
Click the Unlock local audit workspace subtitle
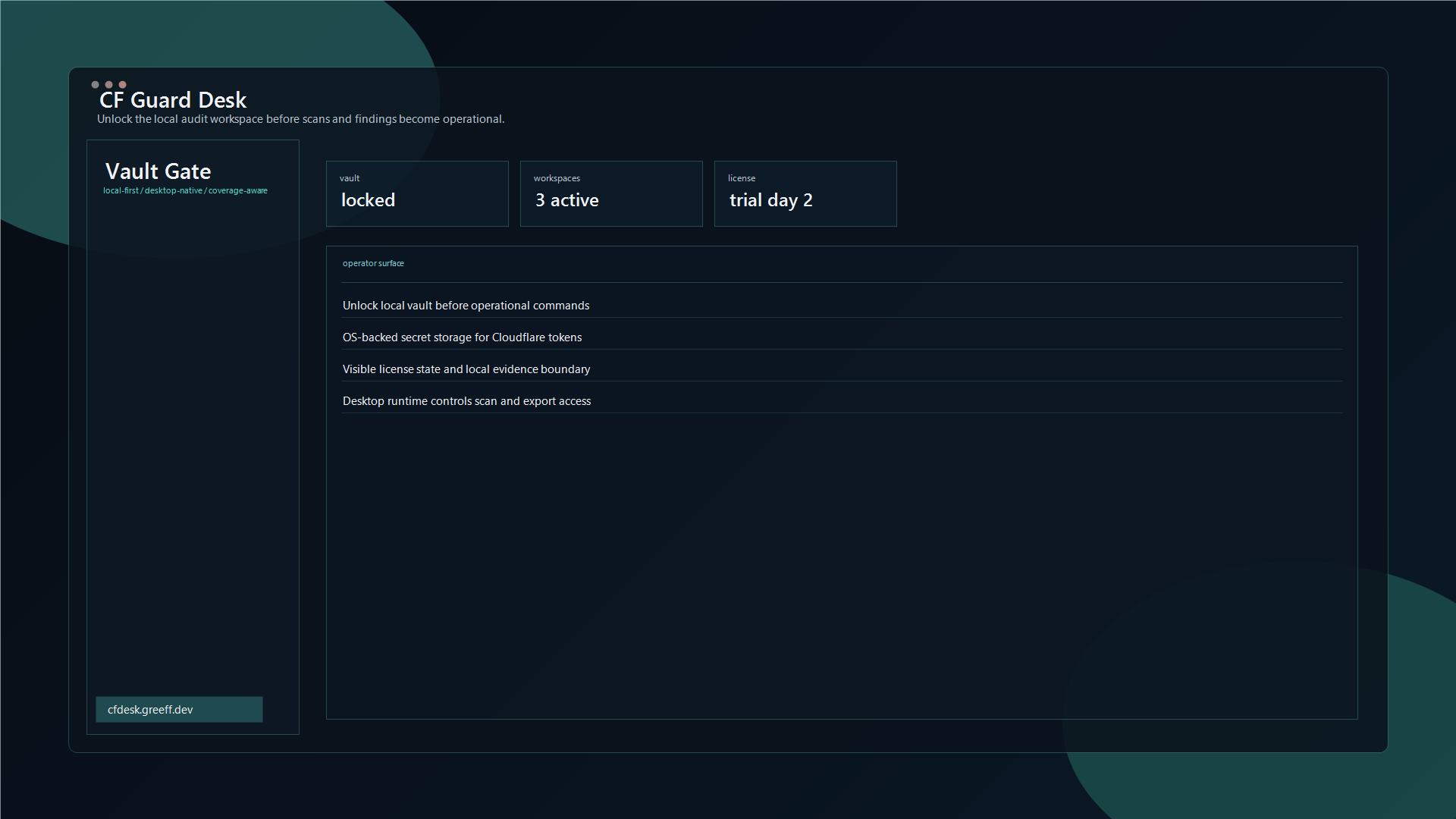[300, 119]
